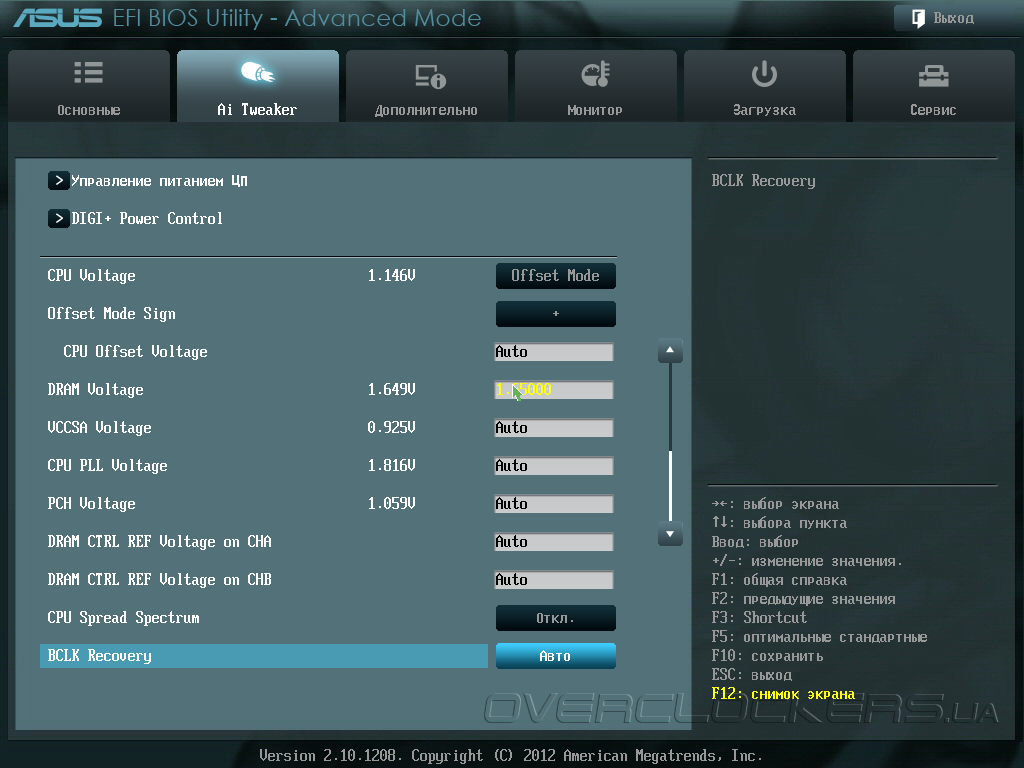Click the vertical scrollbar track
Image resolution: width=1024 pixels, height=768 pixels.
670,442
